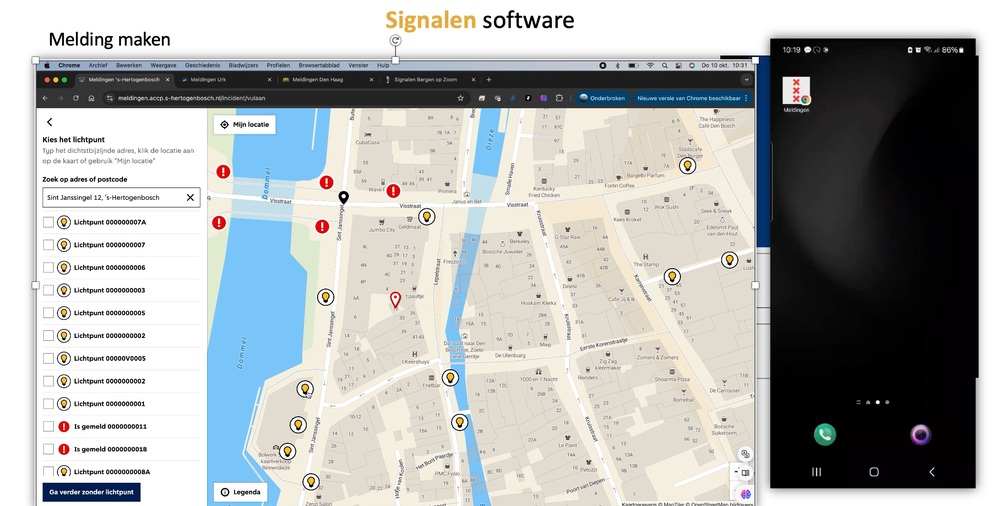Open the Venster menu
The width and height of the screenshot is (1000, 506).
click(358, 65)
